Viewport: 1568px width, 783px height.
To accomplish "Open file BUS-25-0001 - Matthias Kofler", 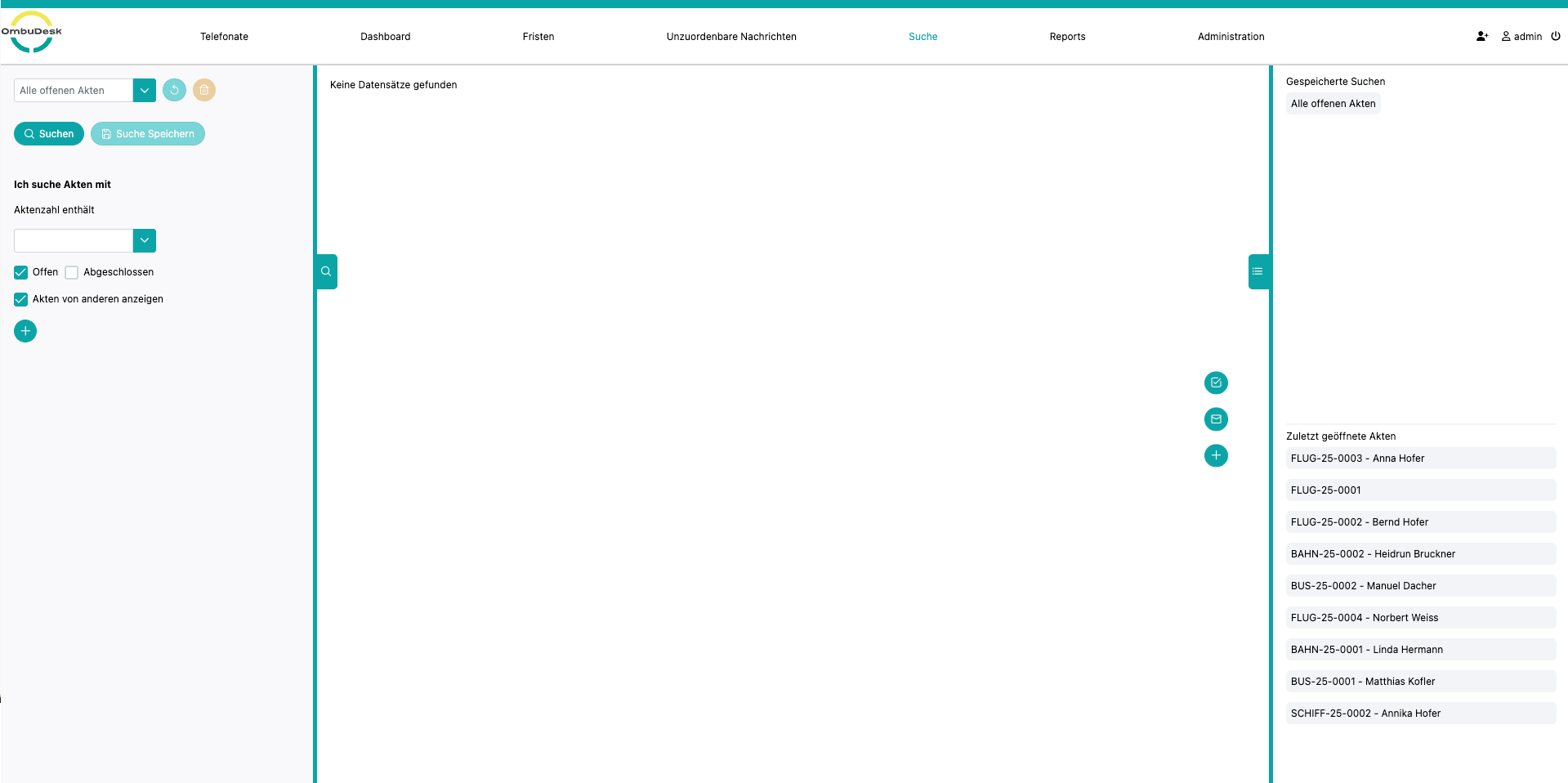I will [x=1421, y=682].
